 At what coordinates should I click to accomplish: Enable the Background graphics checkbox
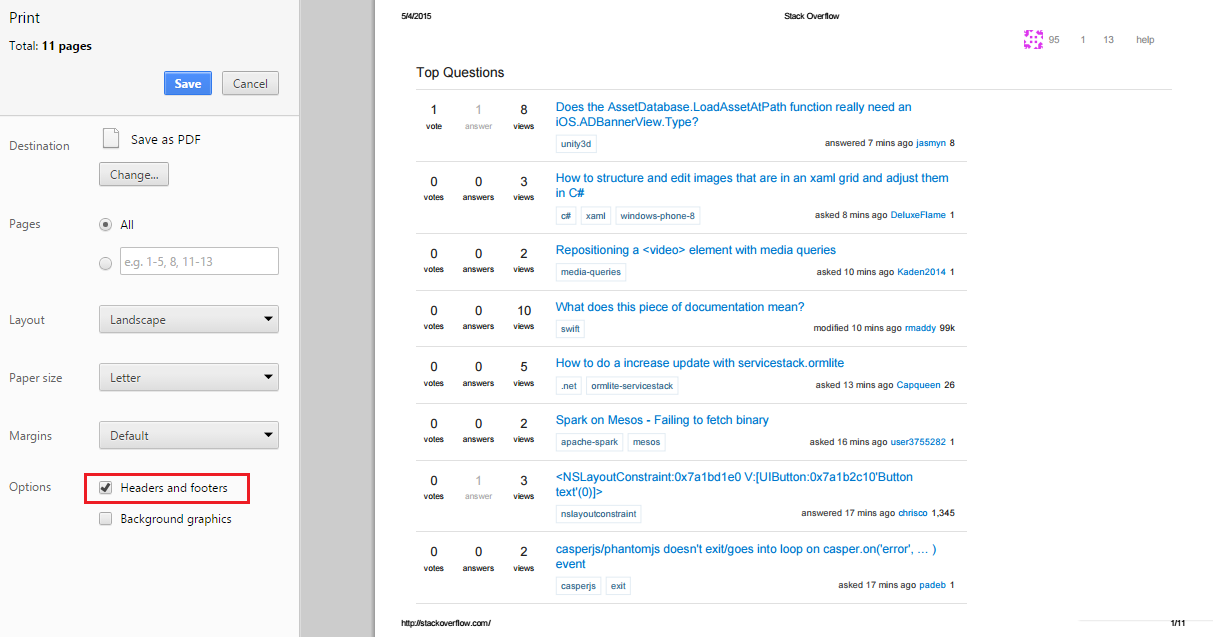104,518
